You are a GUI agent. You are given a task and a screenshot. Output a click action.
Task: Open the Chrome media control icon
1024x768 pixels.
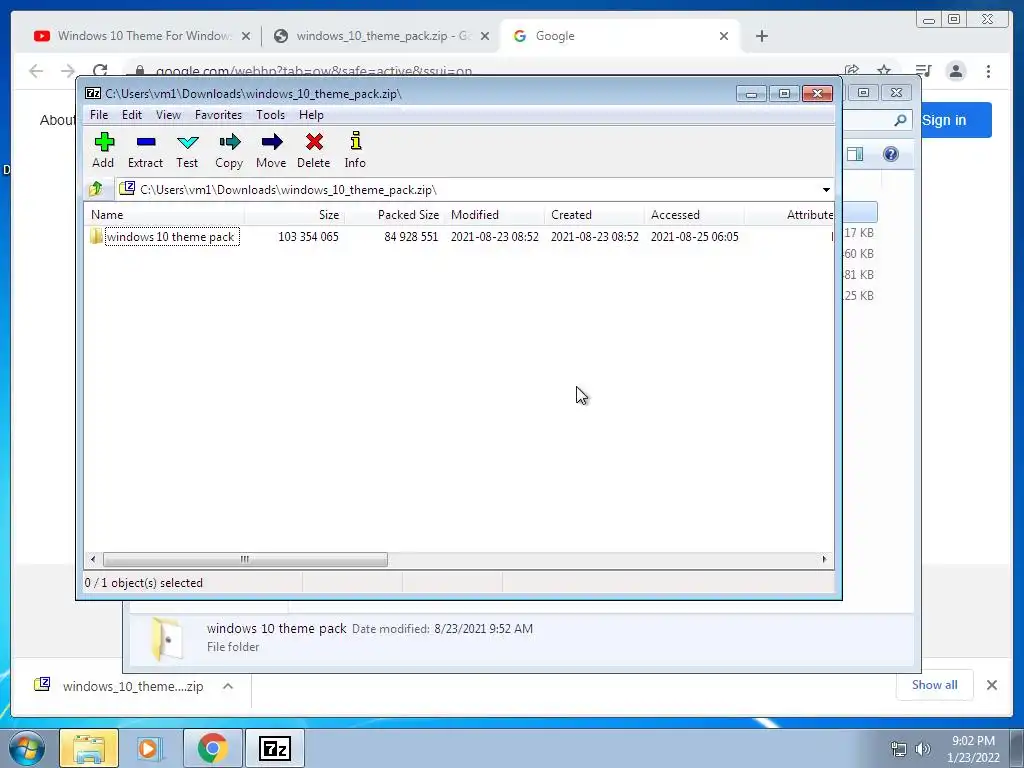(923, 71)
